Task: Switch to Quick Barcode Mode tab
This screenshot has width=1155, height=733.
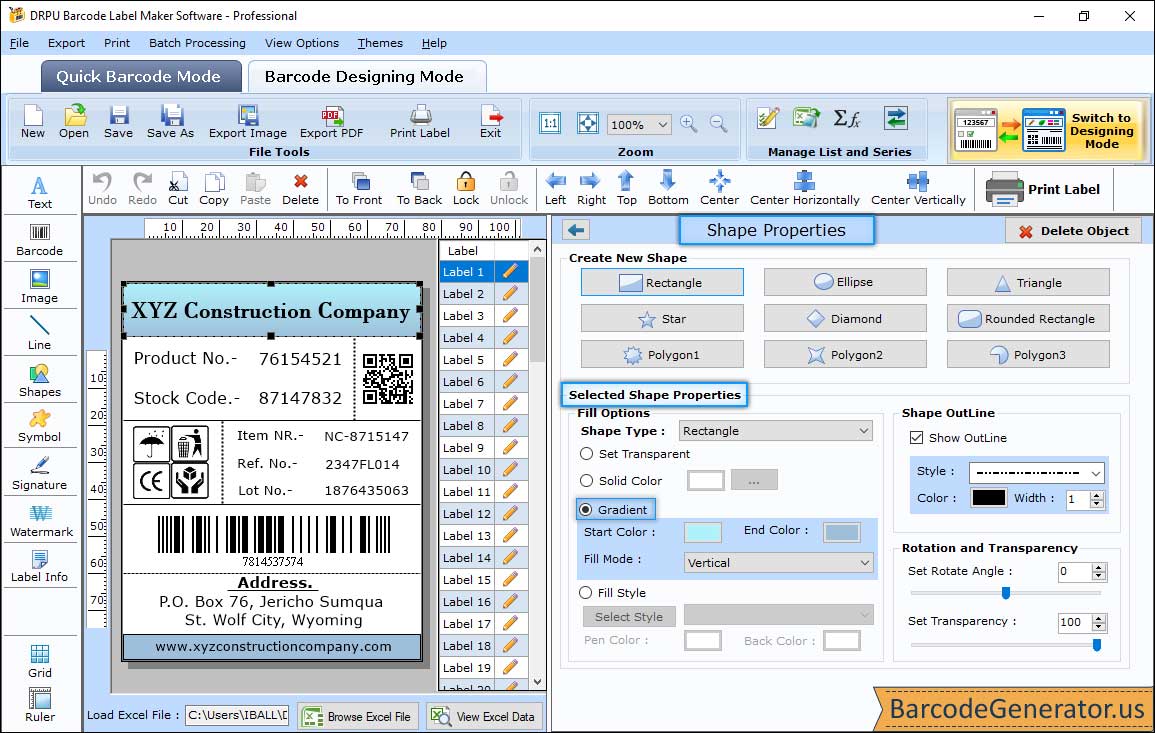Action: (x=141, y=77)
